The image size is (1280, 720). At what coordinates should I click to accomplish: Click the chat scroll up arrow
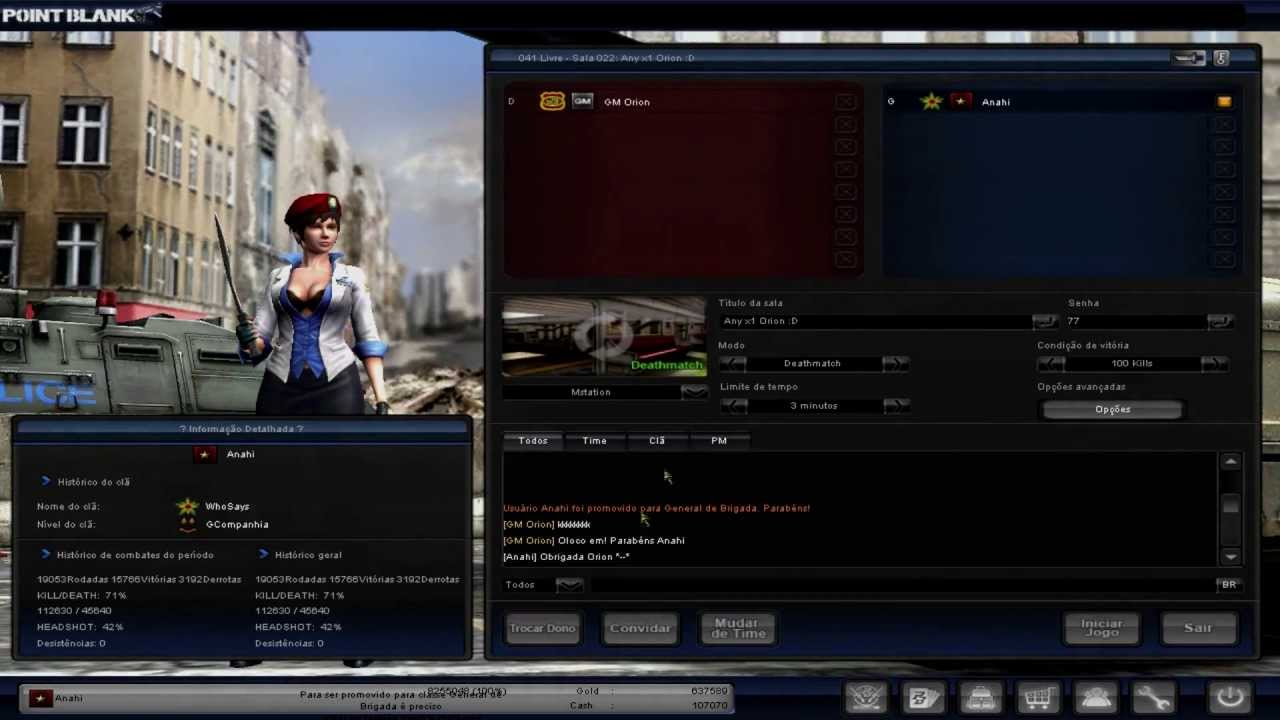[1230, 461]
